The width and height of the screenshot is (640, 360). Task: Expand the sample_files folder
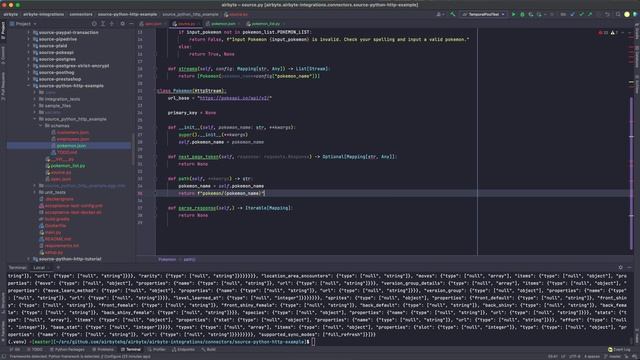(35, 106)
